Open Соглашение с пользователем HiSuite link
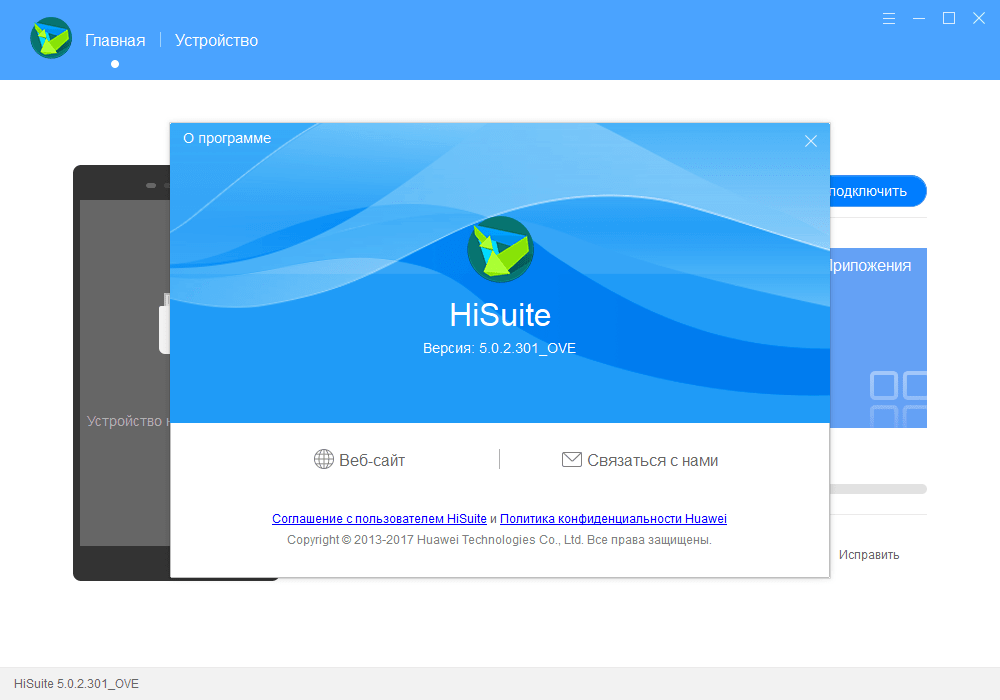Viewport: 1000px width, 700px height. point(379,519)
